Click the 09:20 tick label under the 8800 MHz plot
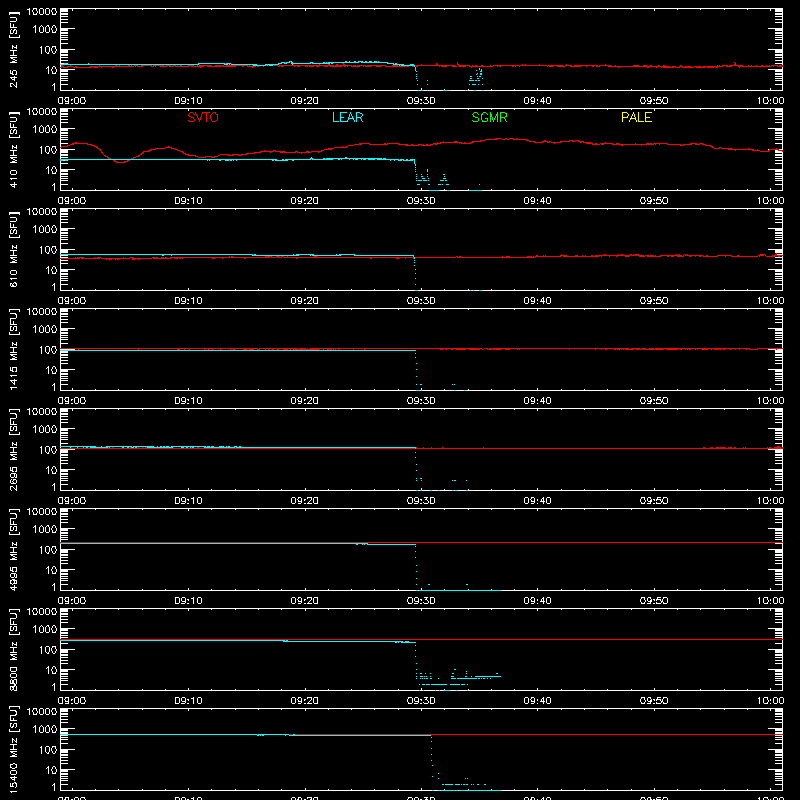Screen dimensions: 800x800 click(x=305, y=701)
